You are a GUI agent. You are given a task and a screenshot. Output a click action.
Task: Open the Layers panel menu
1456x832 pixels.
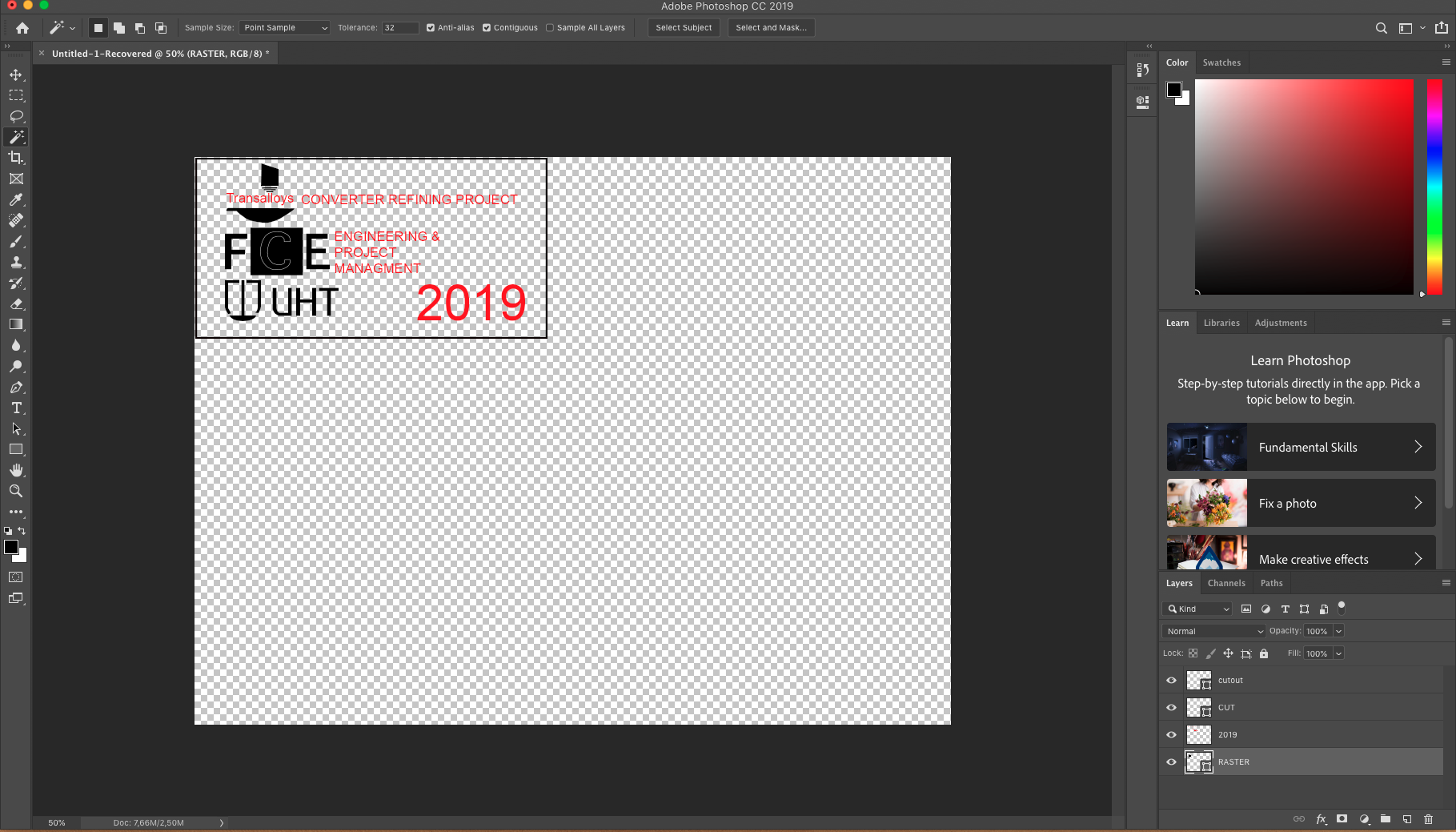point(1446,583)
